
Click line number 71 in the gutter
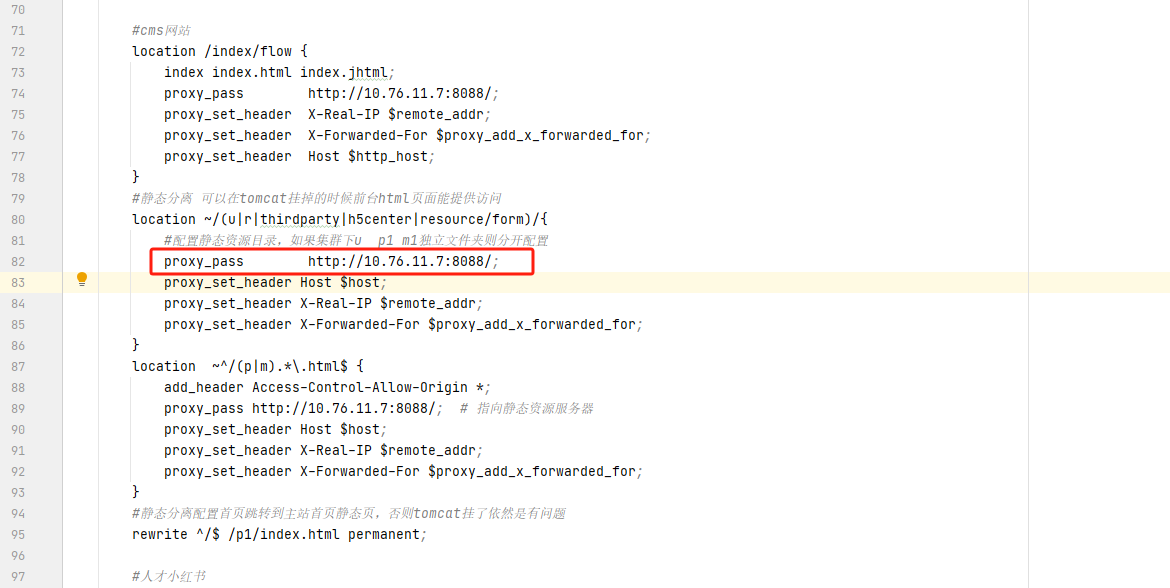coord(18,30)
